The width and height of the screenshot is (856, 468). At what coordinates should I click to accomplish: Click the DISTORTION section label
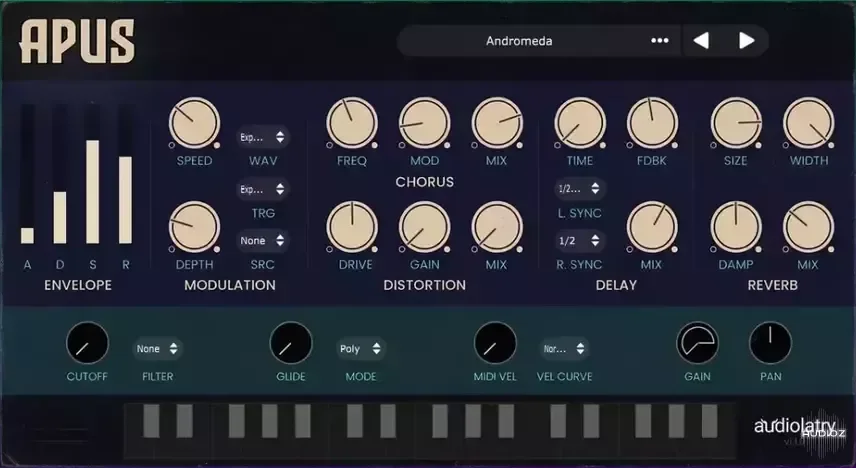[x=425, y=285]
